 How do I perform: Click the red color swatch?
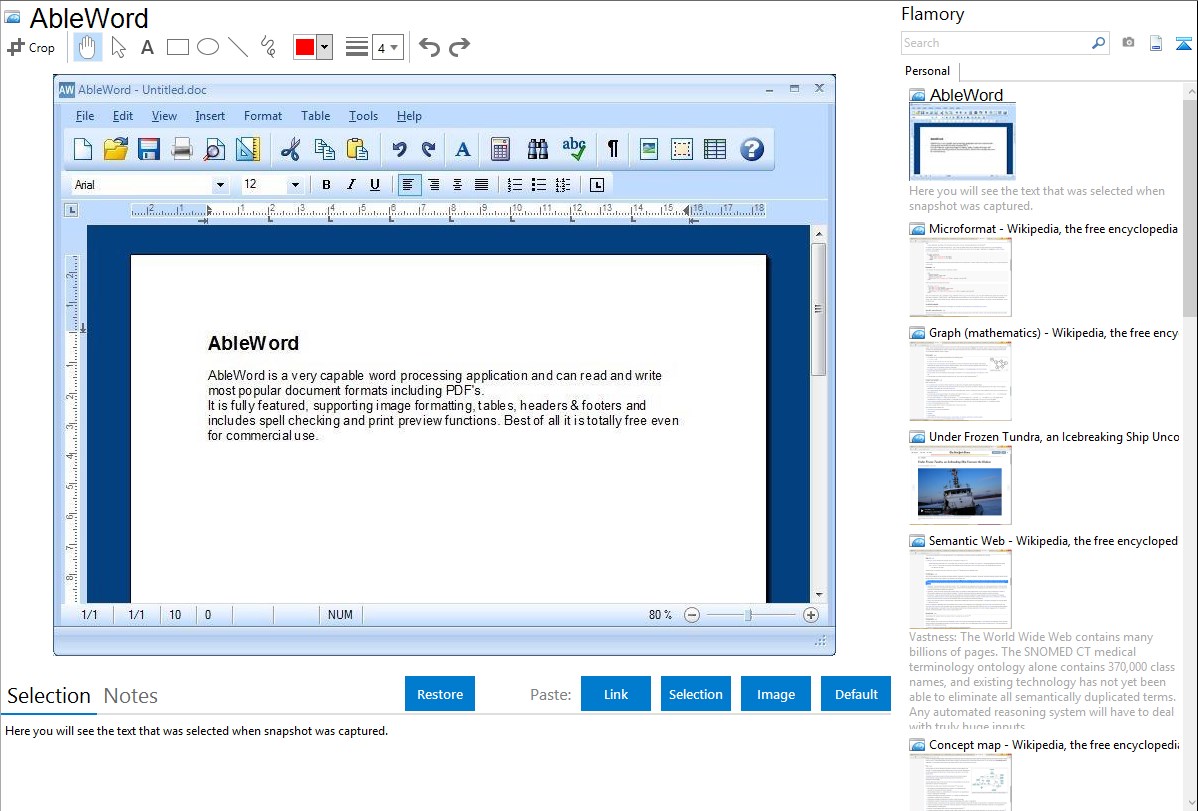point(305,47)
